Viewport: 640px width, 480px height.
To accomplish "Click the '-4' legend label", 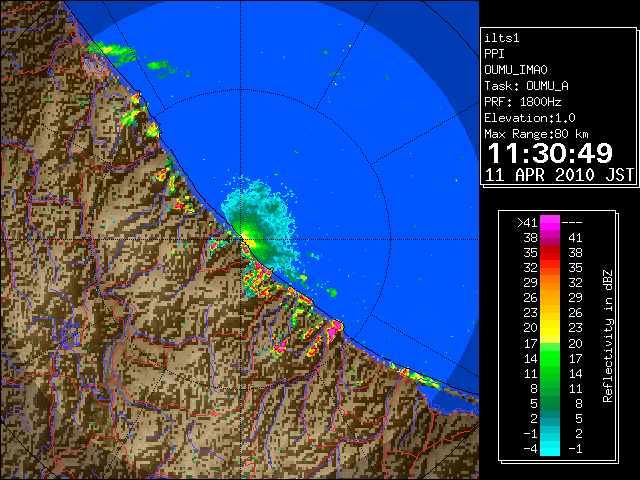I will pyautogui.click(x=530, y=448).
